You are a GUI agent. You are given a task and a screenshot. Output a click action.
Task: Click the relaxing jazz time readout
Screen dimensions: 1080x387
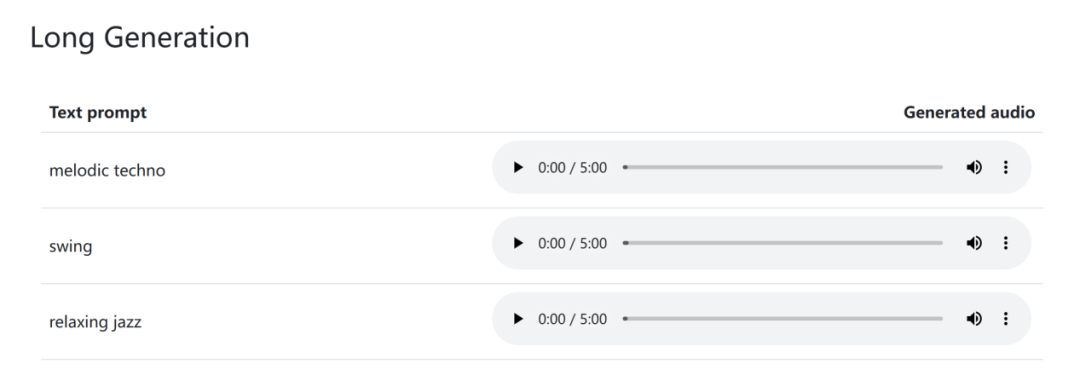pyautogui.click(x=572, y=320)
